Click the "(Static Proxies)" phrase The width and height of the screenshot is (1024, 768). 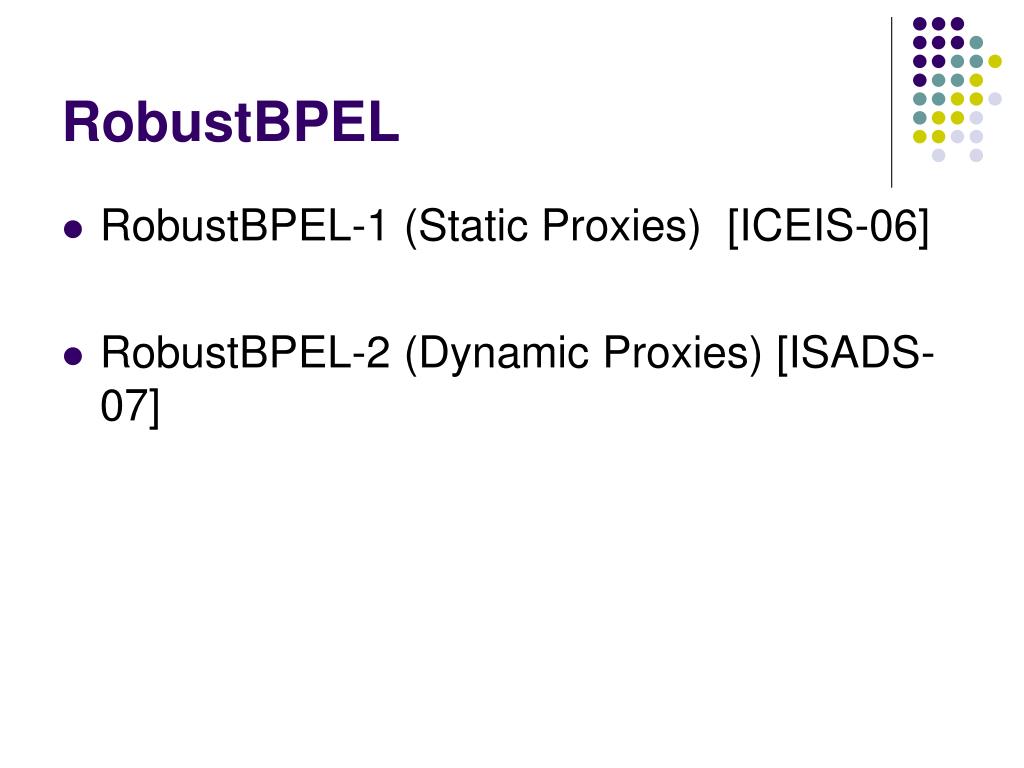tap(552, 227)
